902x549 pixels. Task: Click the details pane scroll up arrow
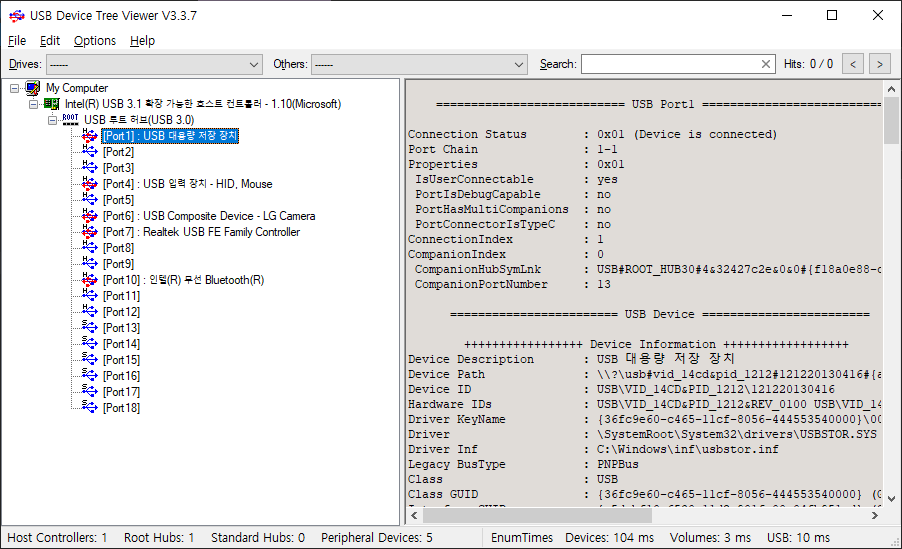[x=891, y=89]
